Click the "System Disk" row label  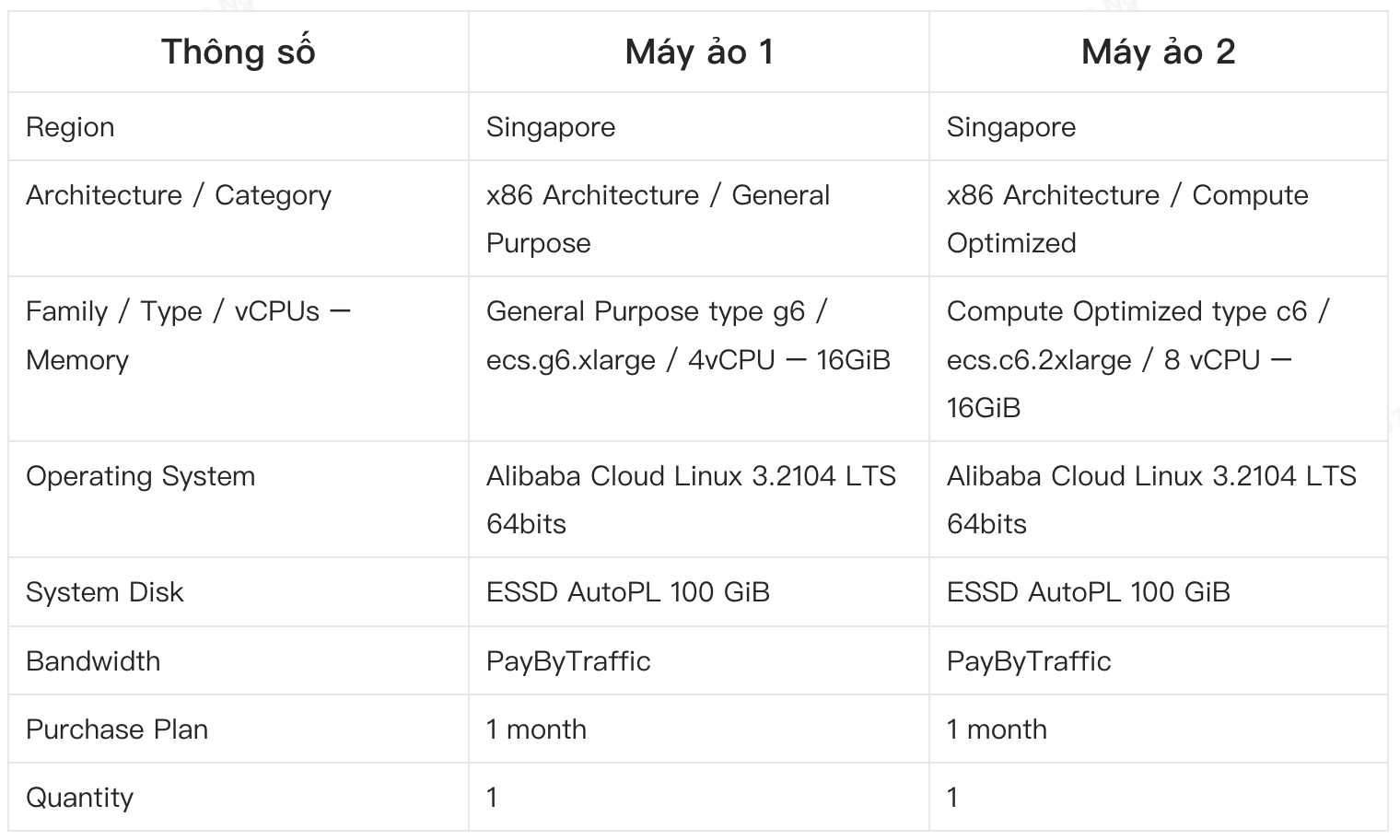[x=104, y=592]
